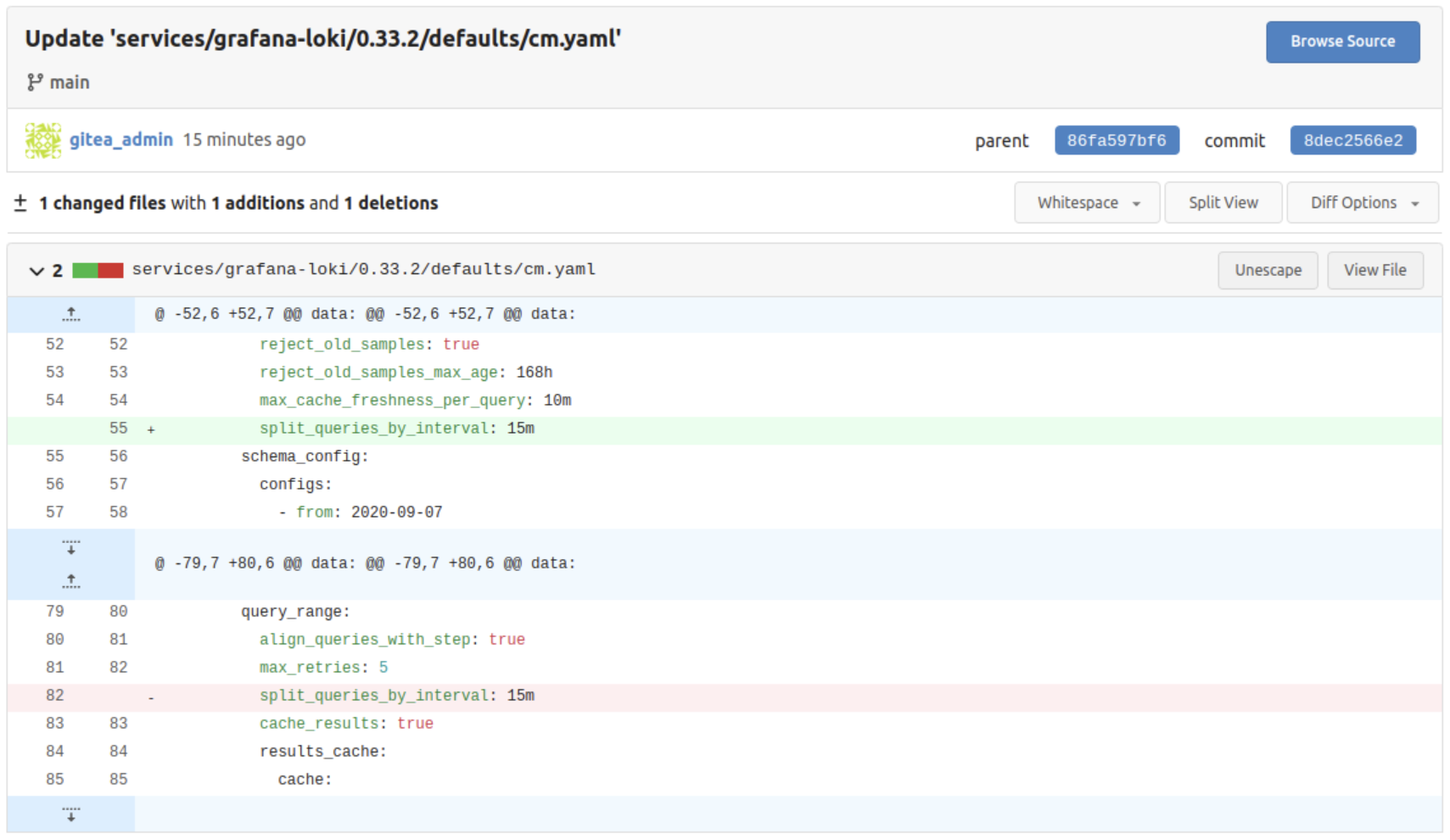The width and height of the screenshot is (1450, 840).
Task: Click the schema_config: line
Action: (725, 456)
